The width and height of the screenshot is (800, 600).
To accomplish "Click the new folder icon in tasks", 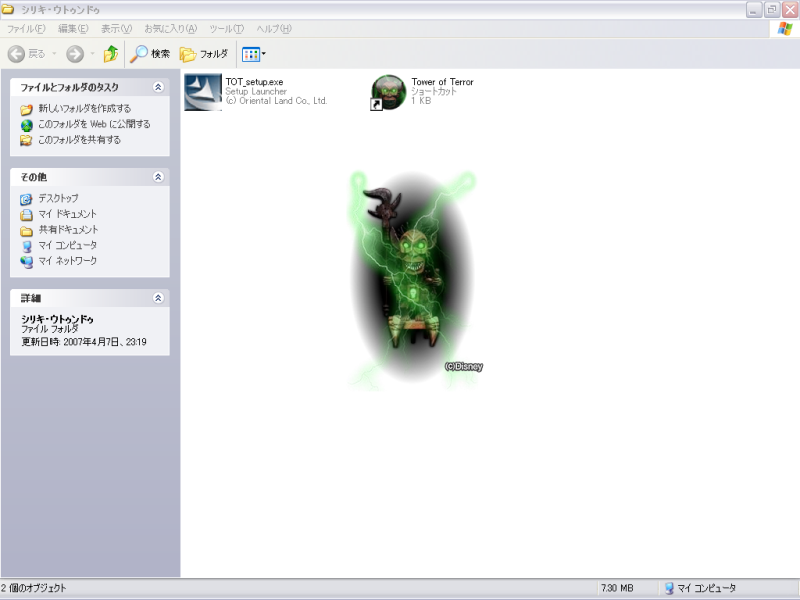I will click(27, 110).
